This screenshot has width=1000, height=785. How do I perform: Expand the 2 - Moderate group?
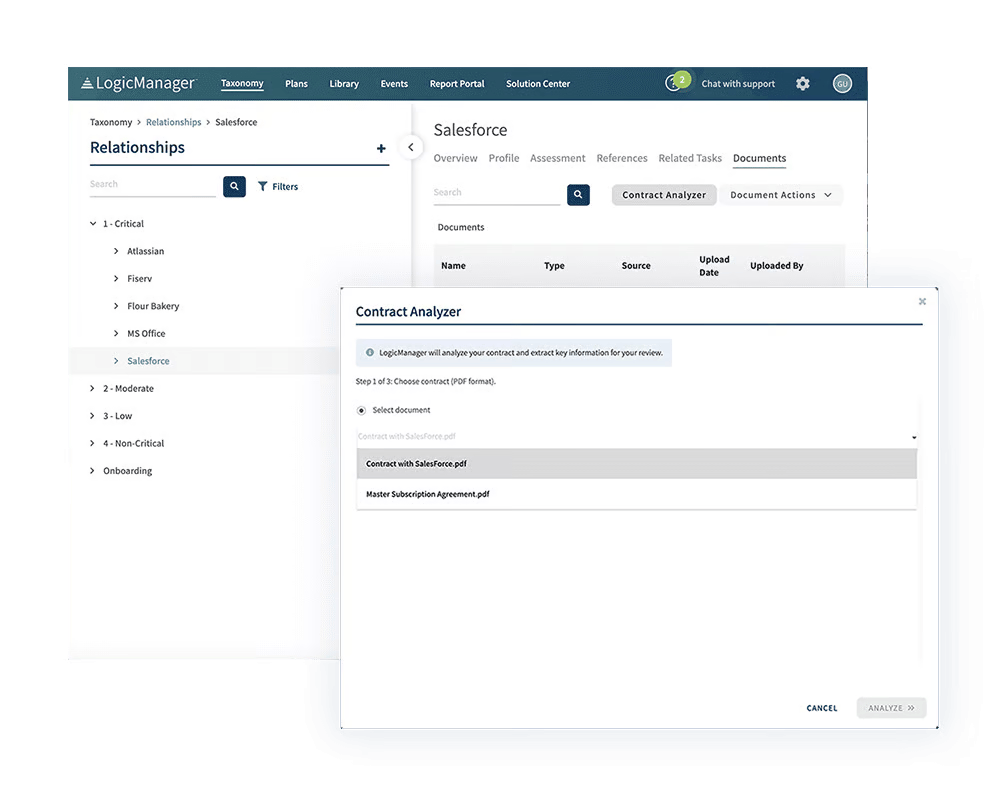[x=92, y=388]
